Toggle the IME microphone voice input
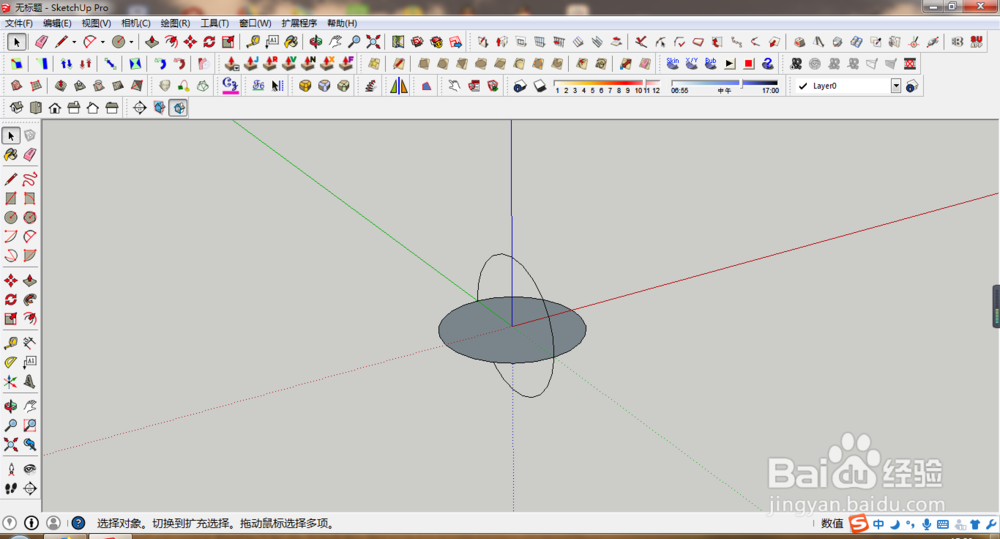Image resolution: width=1000 pixels, height=539 pixels. point(927,524)
